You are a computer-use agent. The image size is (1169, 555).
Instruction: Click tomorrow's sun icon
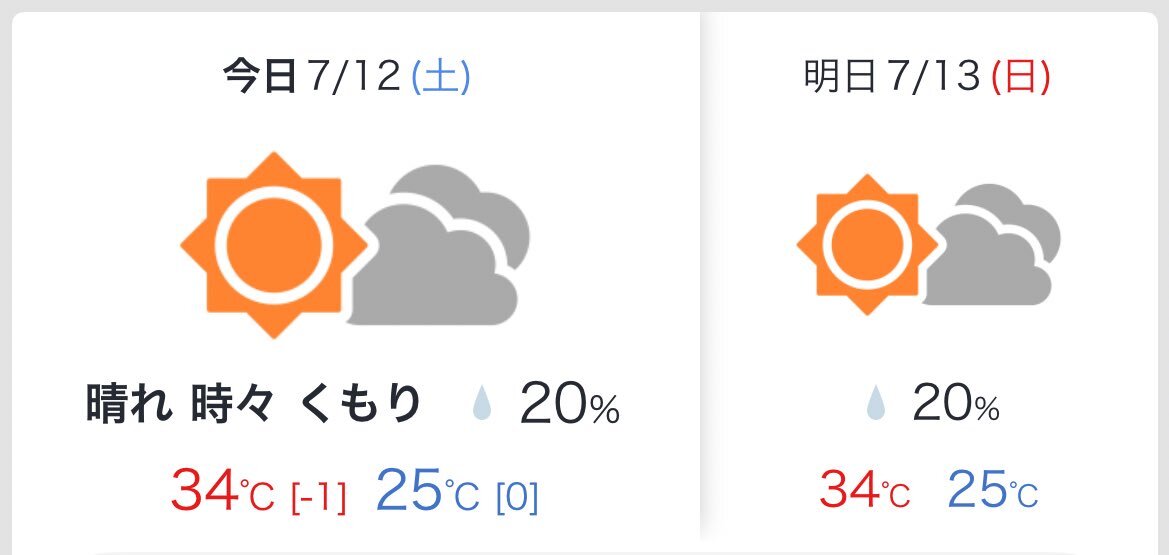tap(868, 244)
